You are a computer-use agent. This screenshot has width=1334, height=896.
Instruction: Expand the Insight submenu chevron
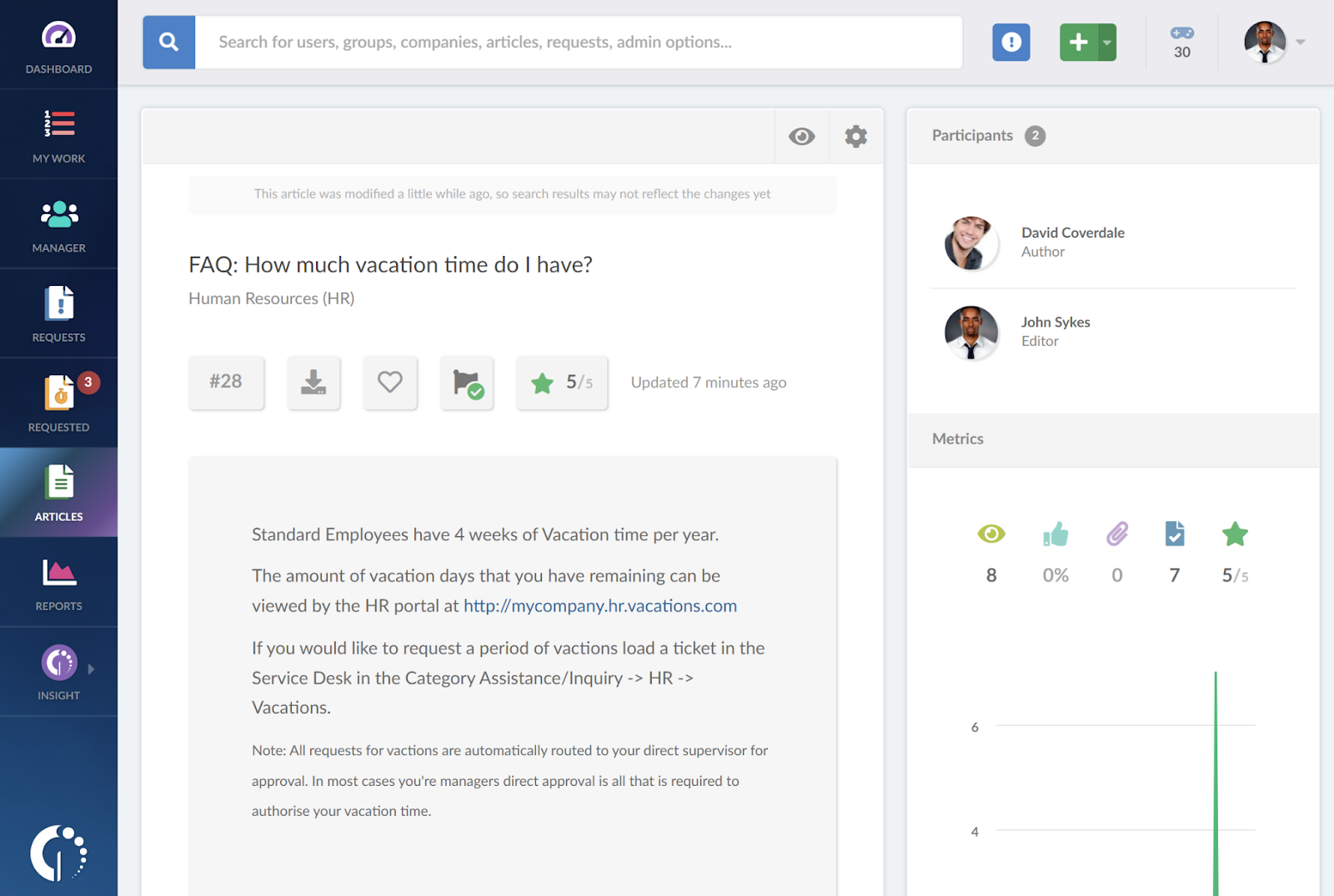(x=89, y=668)
